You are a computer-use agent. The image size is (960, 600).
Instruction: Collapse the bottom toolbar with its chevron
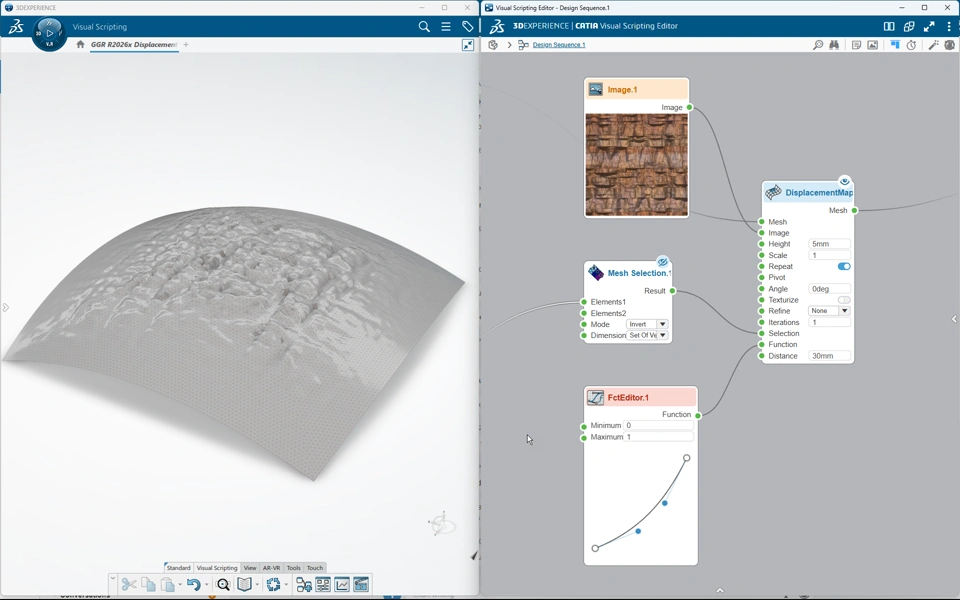click(113, 577)
